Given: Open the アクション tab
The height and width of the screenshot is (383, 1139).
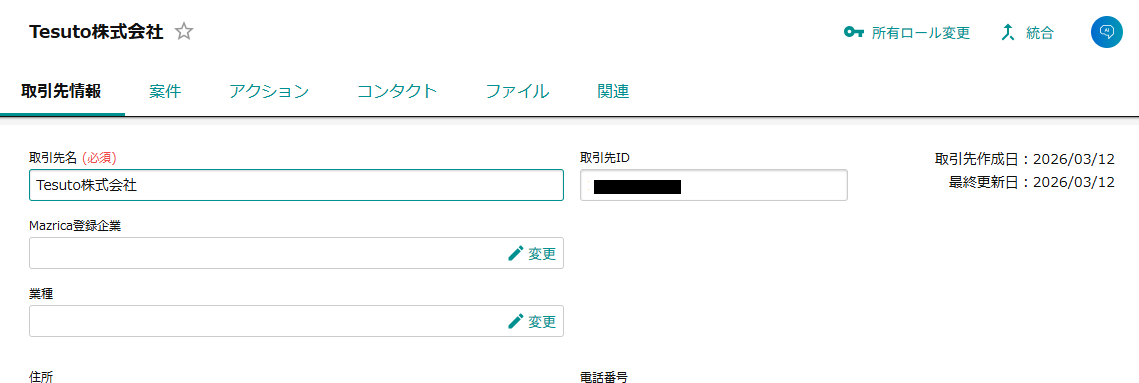Looking at the screenshot, I should point(269,92).
